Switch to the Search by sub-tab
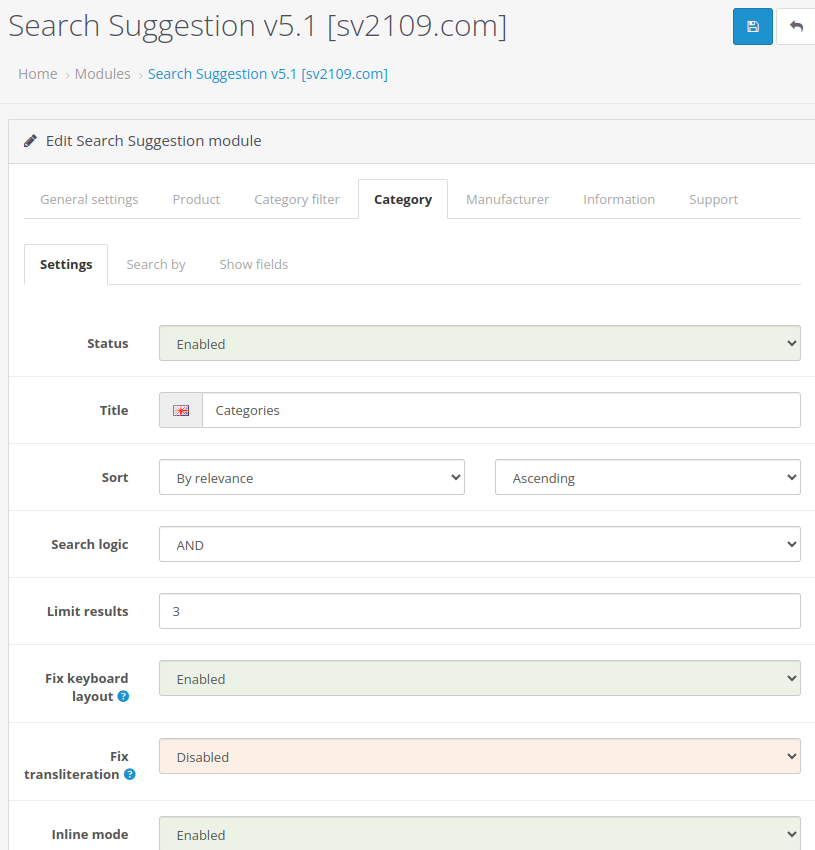The image size is (815, 850). point(156,265)
